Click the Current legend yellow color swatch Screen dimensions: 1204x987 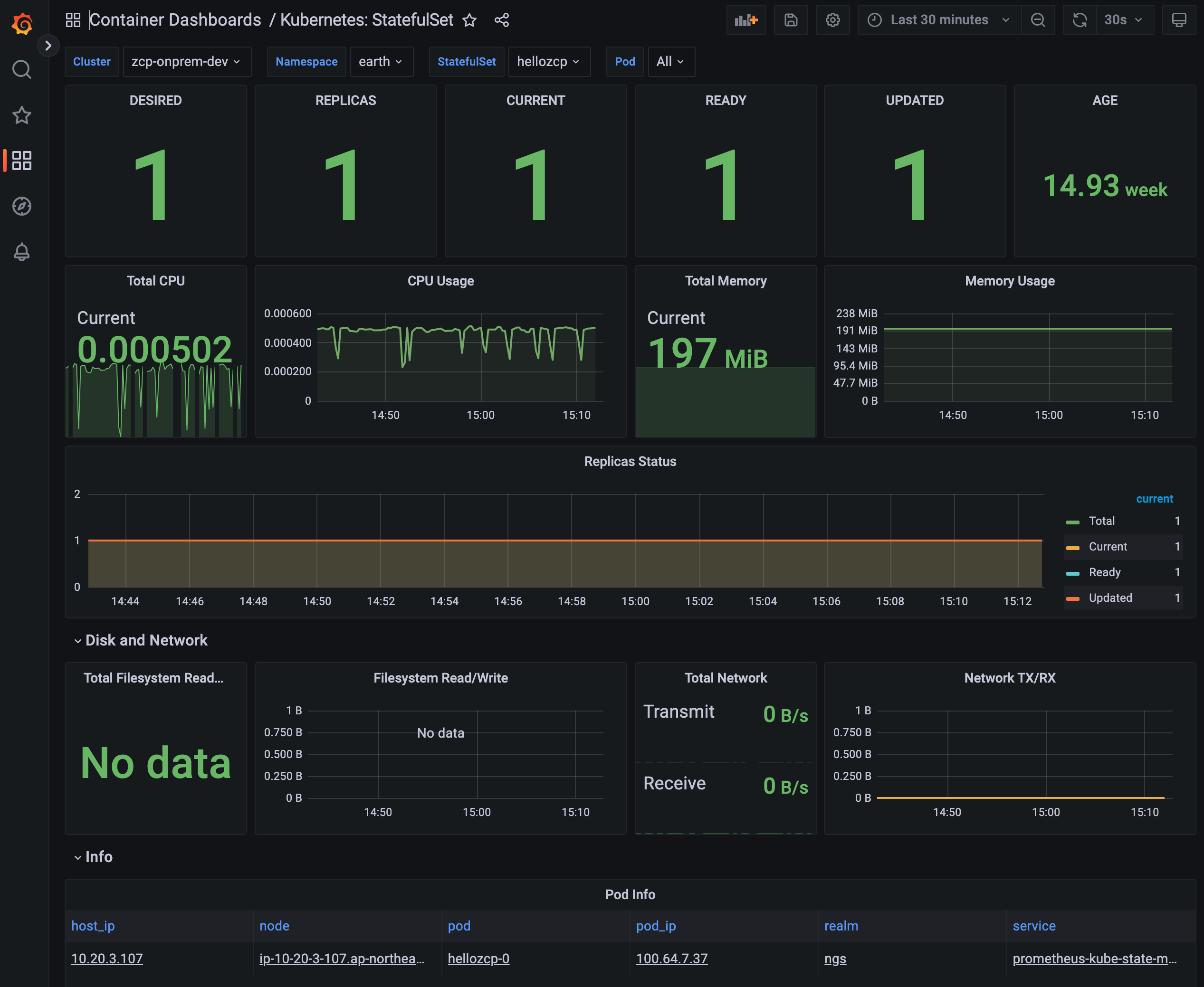1072,548
